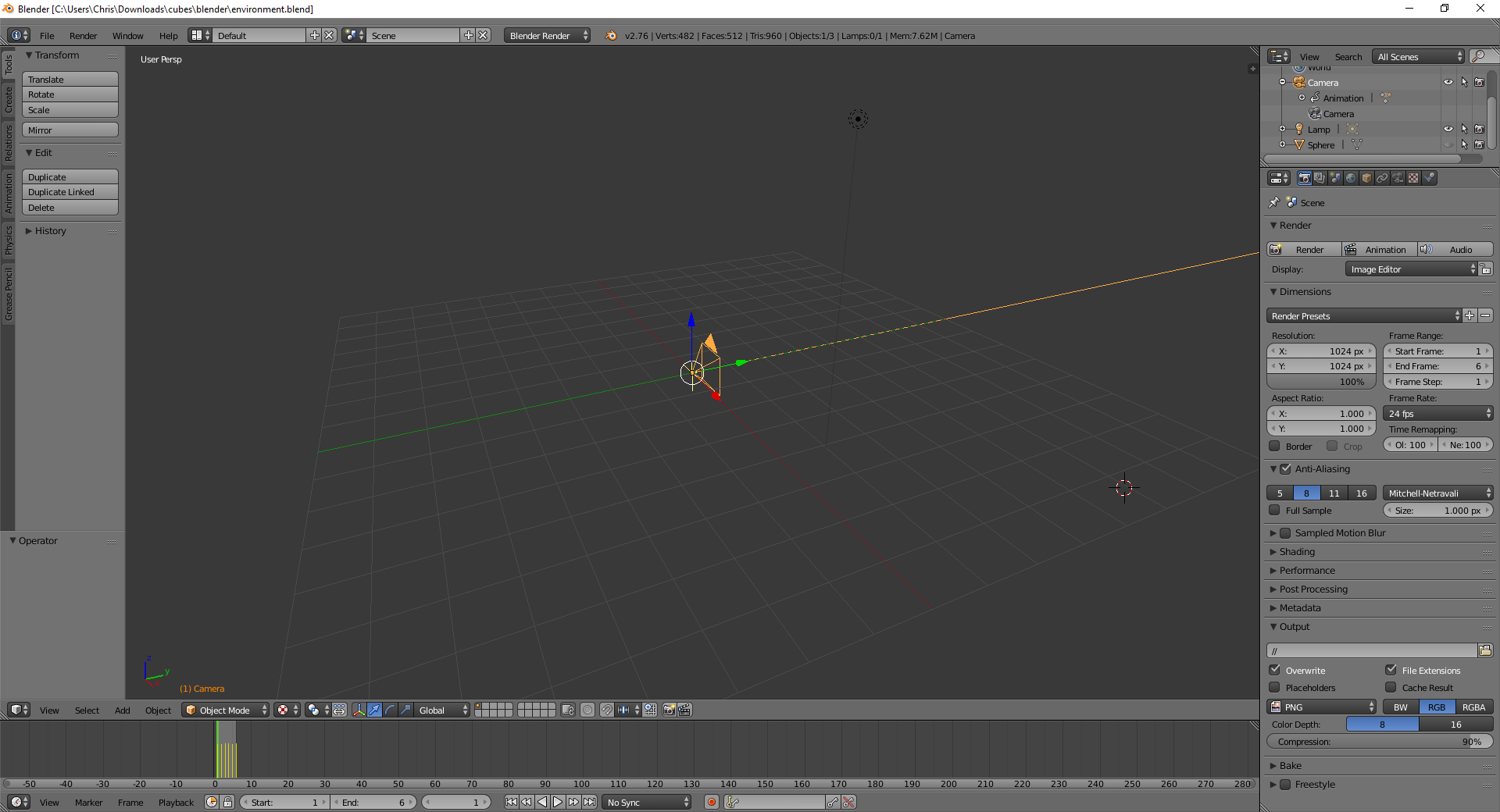Select the translate manipulator arrow icon

[x=374, y=710]
